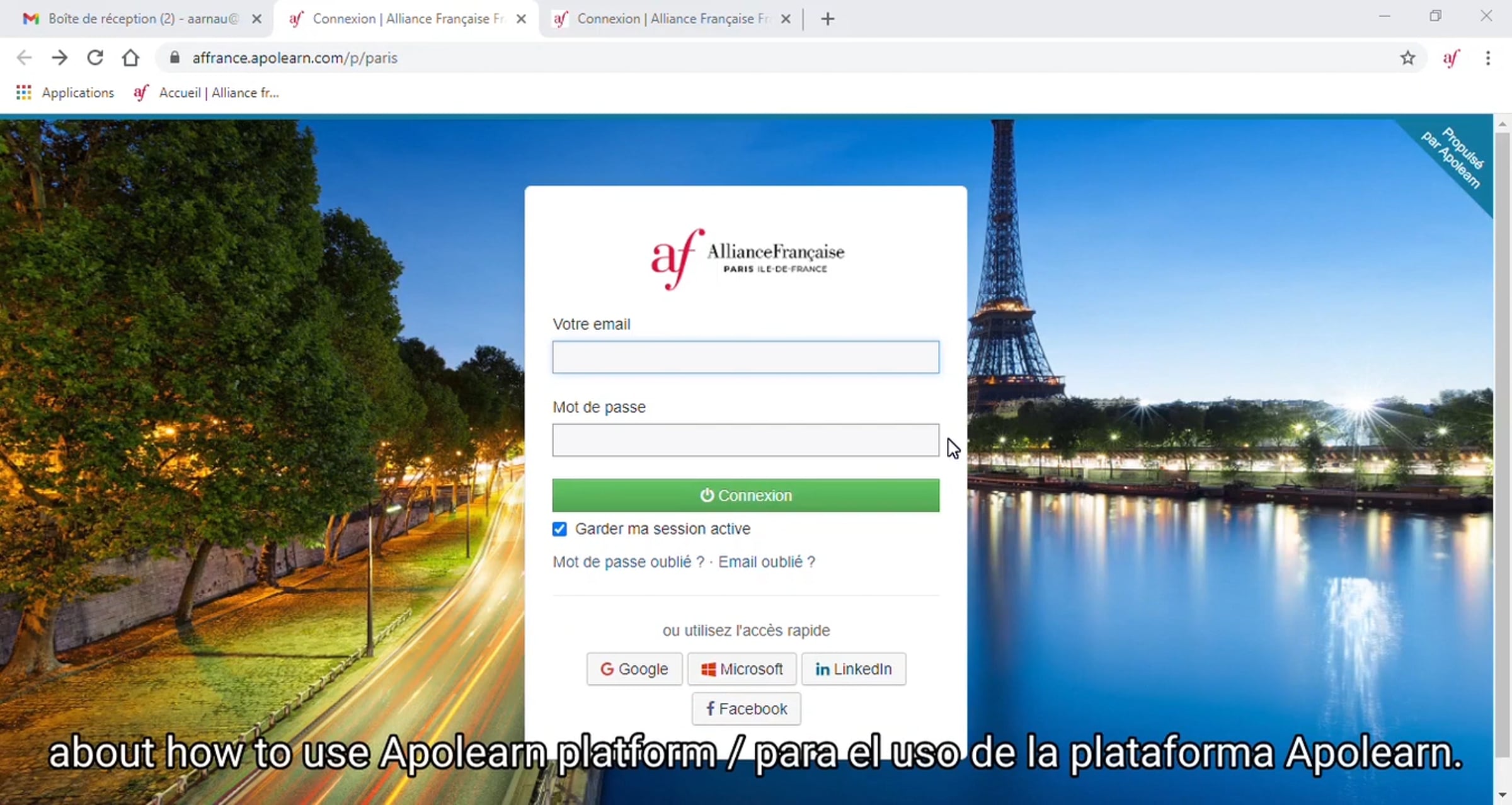Open the Mot de passe oublié ? link
Image resolution: width=1512 pixels, height=805 pixels.
point(628,562)
